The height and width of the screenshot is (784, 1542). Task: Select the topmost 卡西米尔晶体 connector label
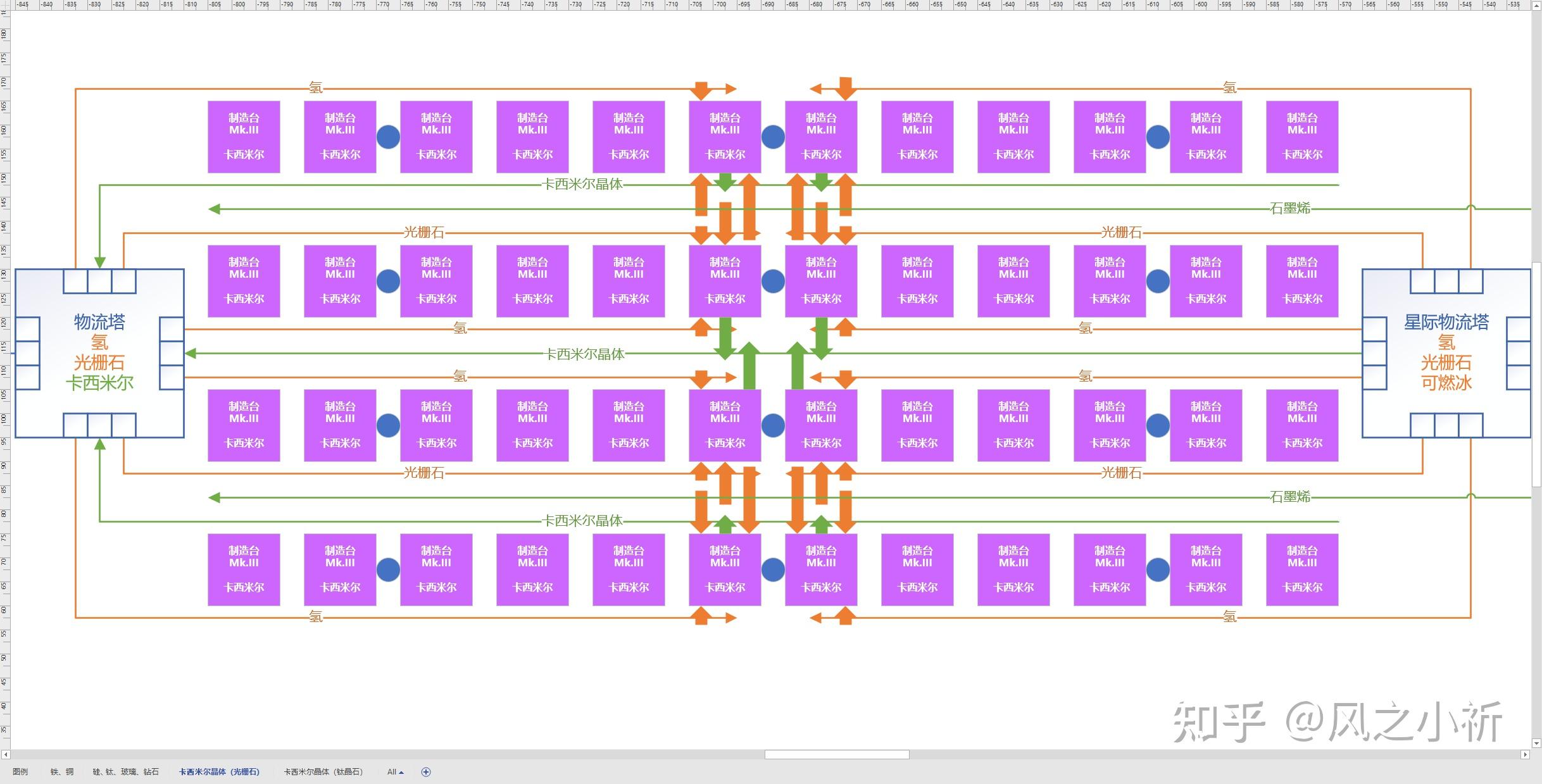(x=582, y=184)
